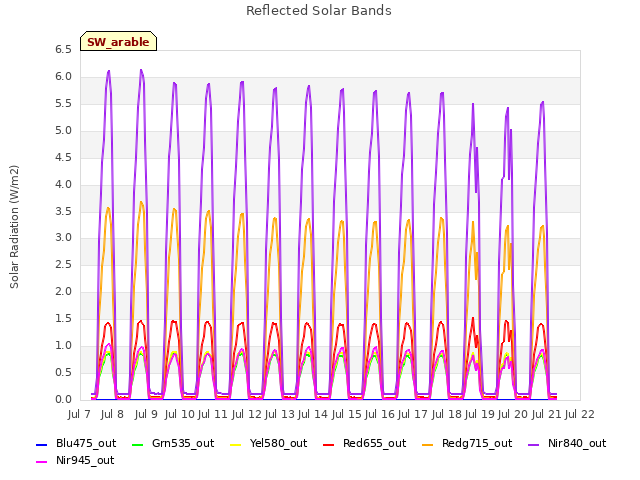This screenshot has width=640, height=480.
Task: Click the 4.0 y-axis tick label
Action: click(64, 184)
